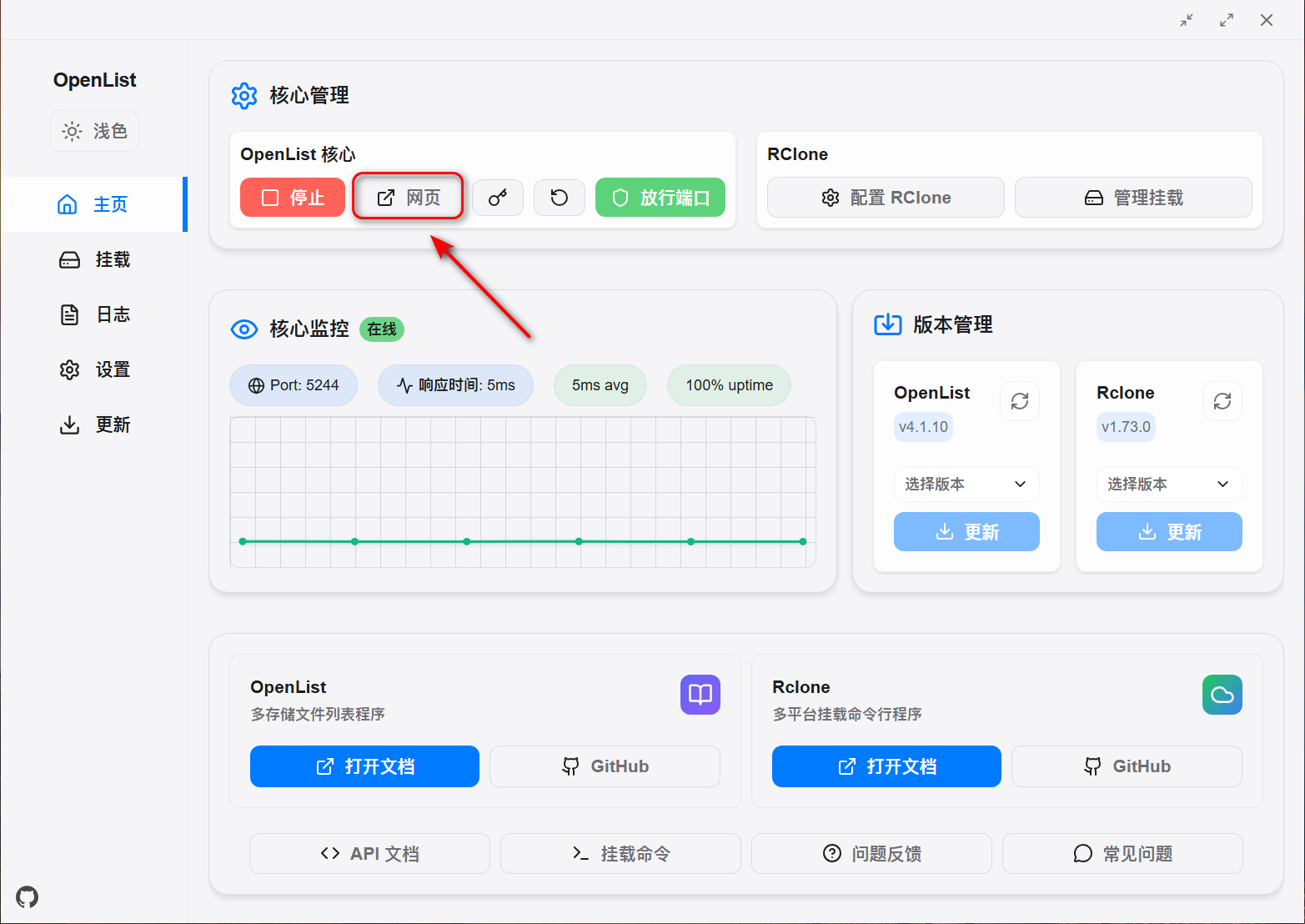Open 管理挂载 in the RClone section

pyautogui.click(x=1133, y=198)
